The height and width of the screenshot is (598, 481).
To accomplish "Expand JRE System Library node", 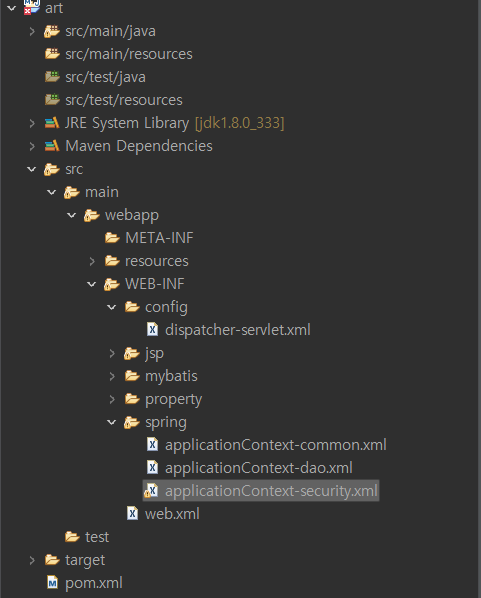I will click(x=32, y=123).
